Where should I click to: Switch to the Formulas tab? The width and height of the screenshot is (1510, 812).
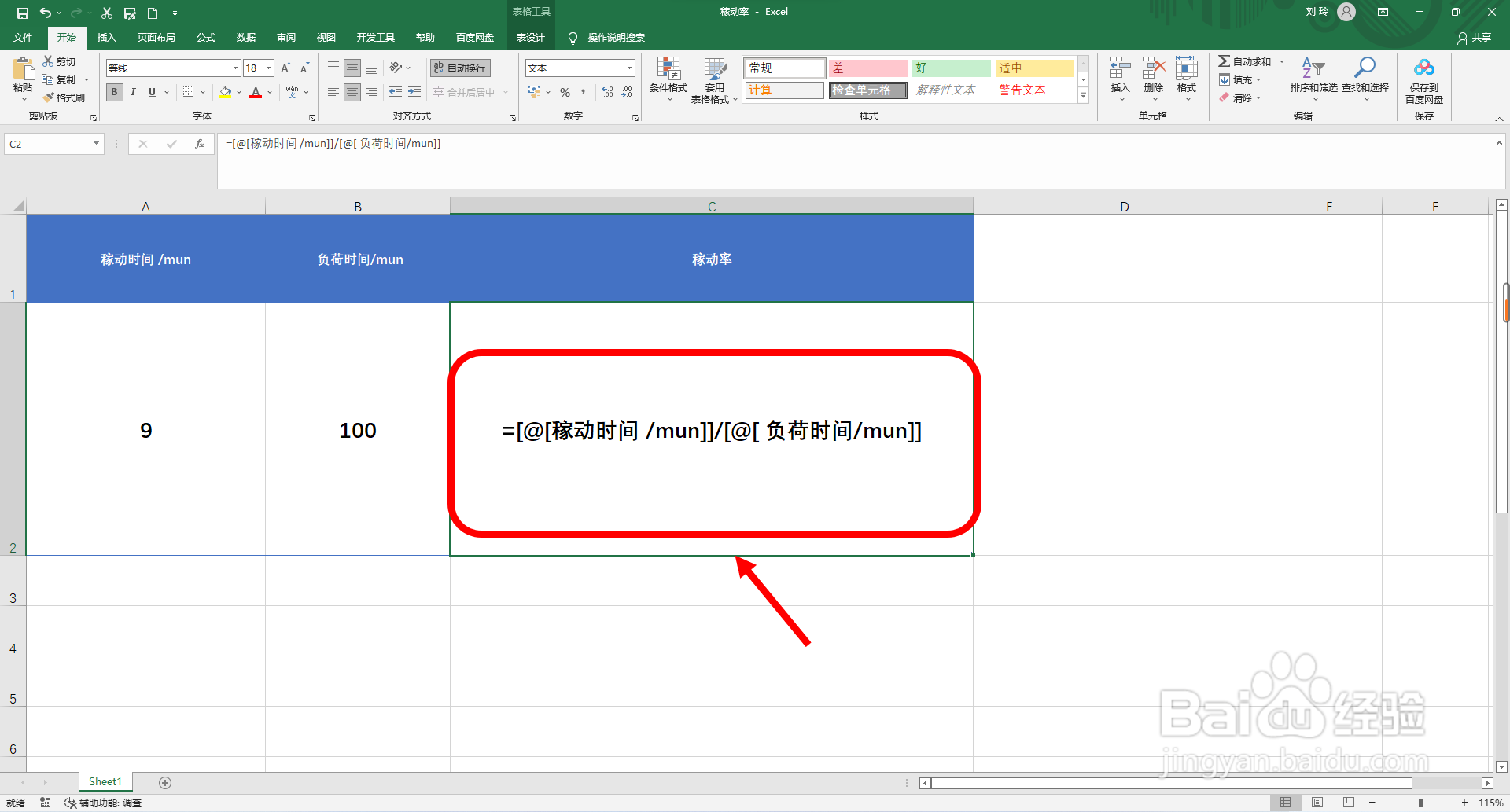coord(206,38)
